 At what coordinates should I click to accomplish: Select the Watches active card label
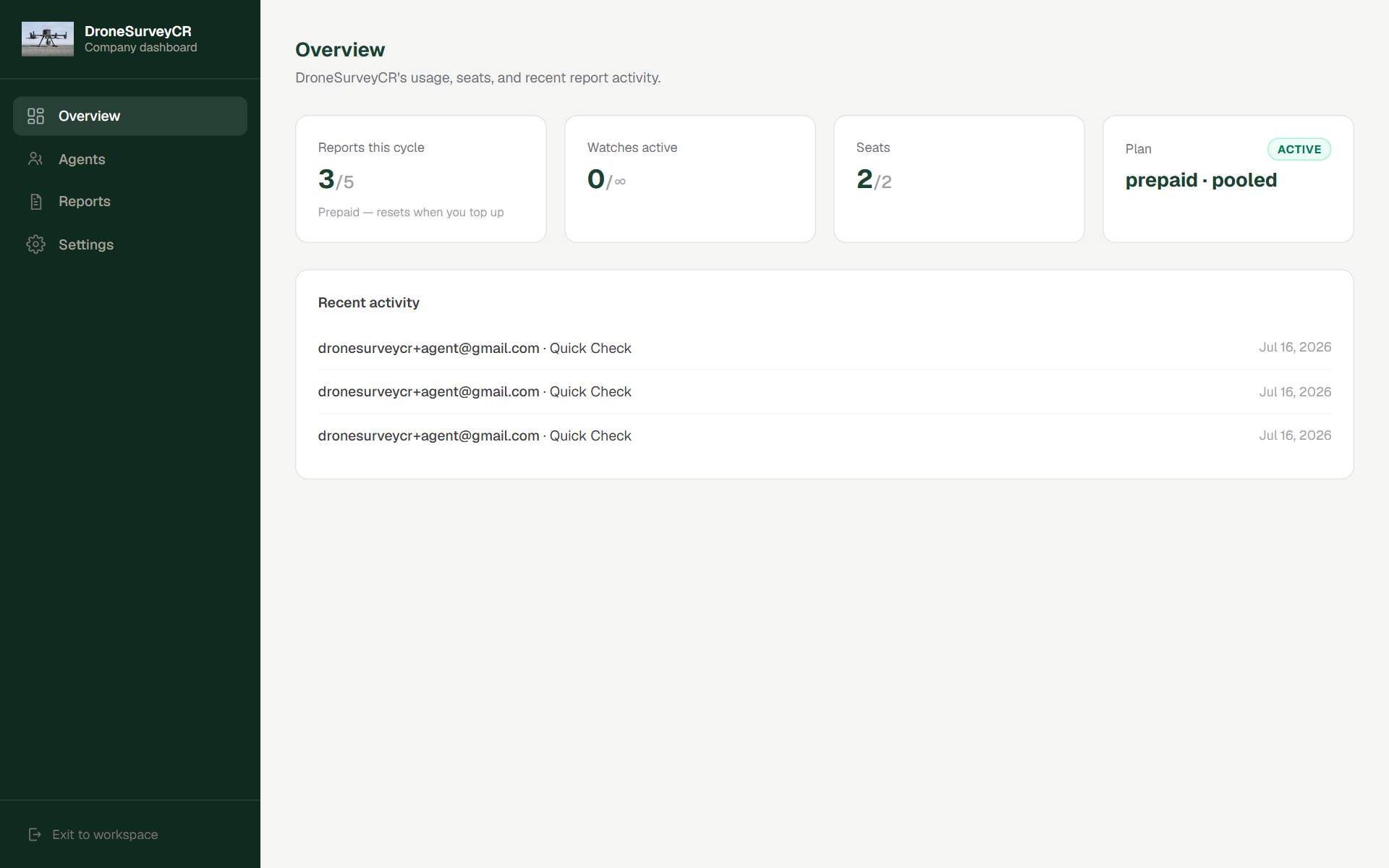632,148
